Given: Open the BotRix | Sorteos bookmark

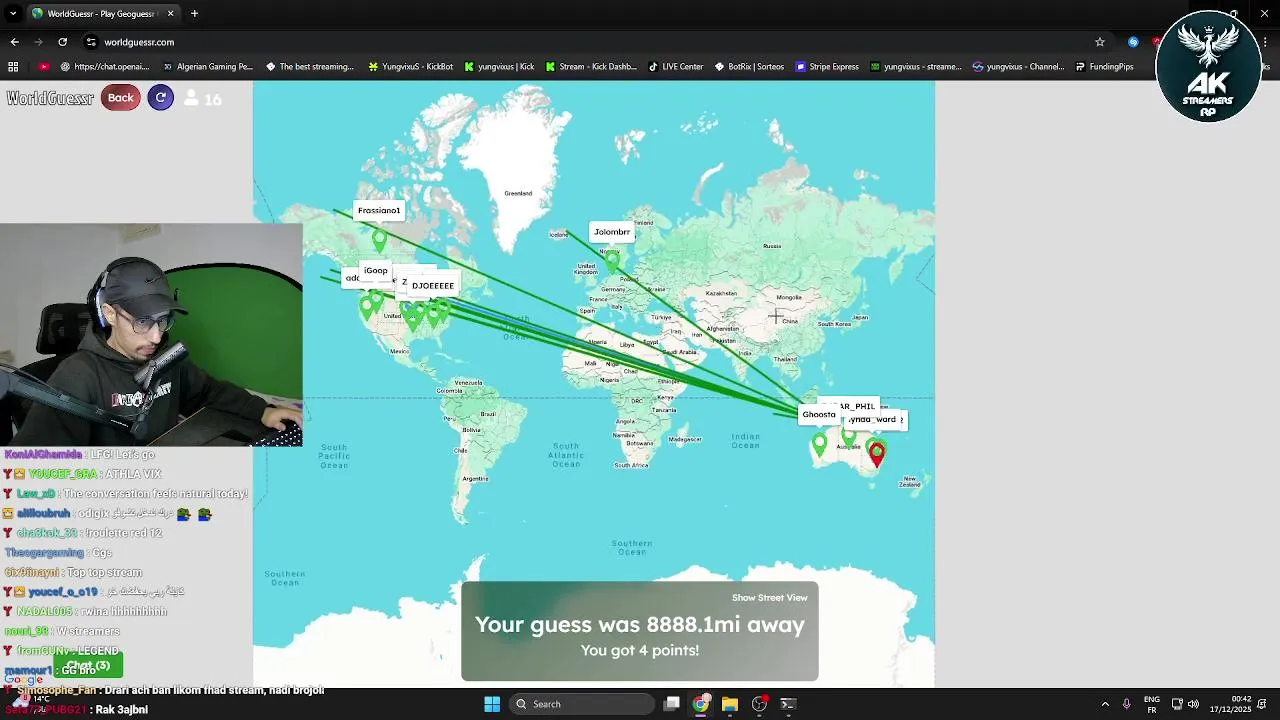Looking at the screenshot, I should (x=749, y=67).
